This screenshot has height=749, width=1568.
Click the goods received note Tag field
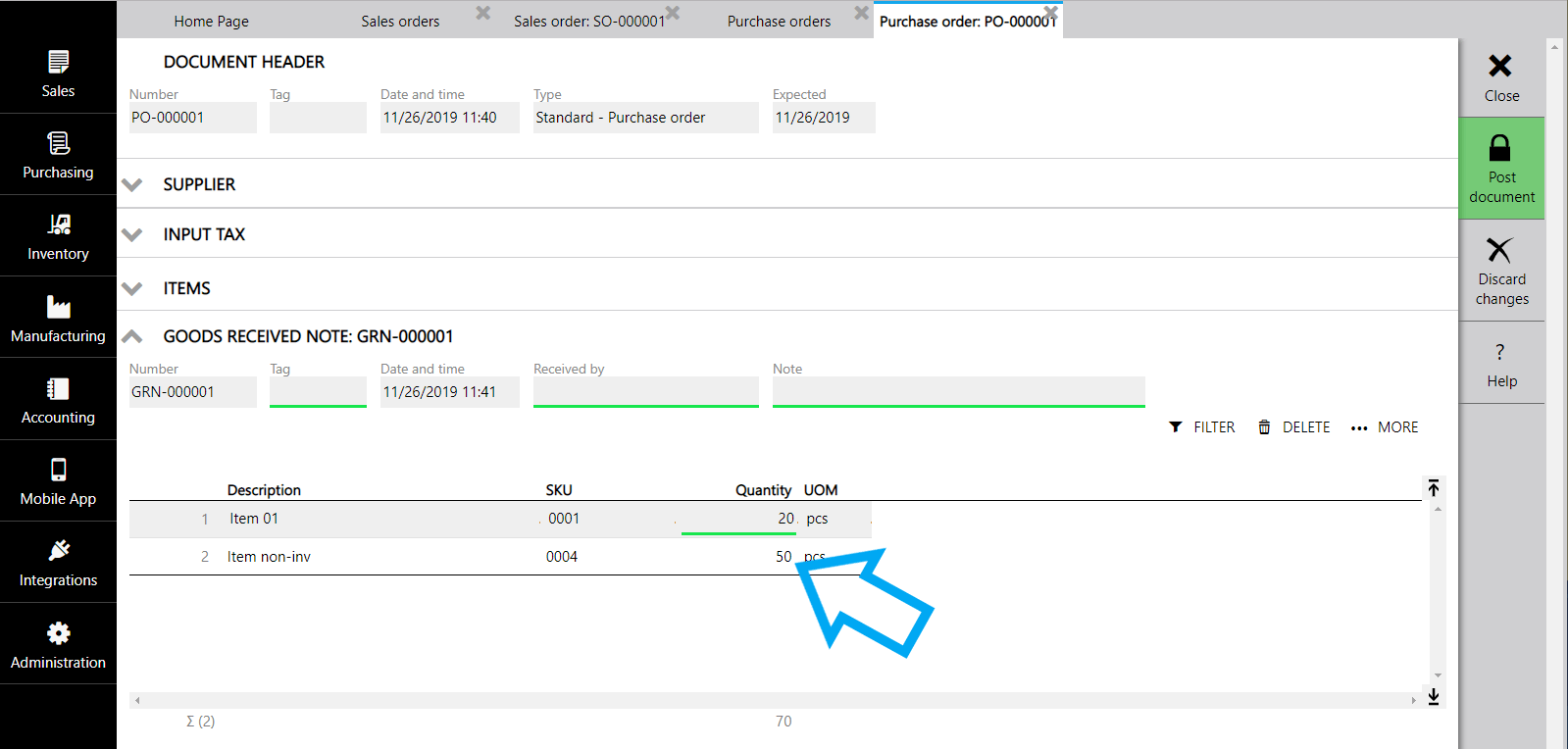click(x=318, y=392)
